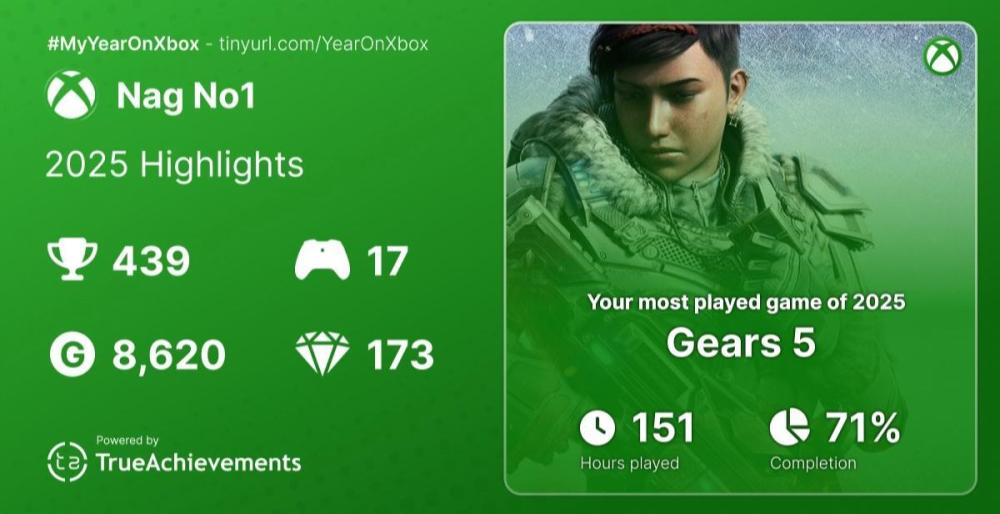Image resolution: width=1000 pixels, height=514 pixels.
Task: Select the Nag No1 gamertag
Action: pyautogui.click(x=186, y=97)
